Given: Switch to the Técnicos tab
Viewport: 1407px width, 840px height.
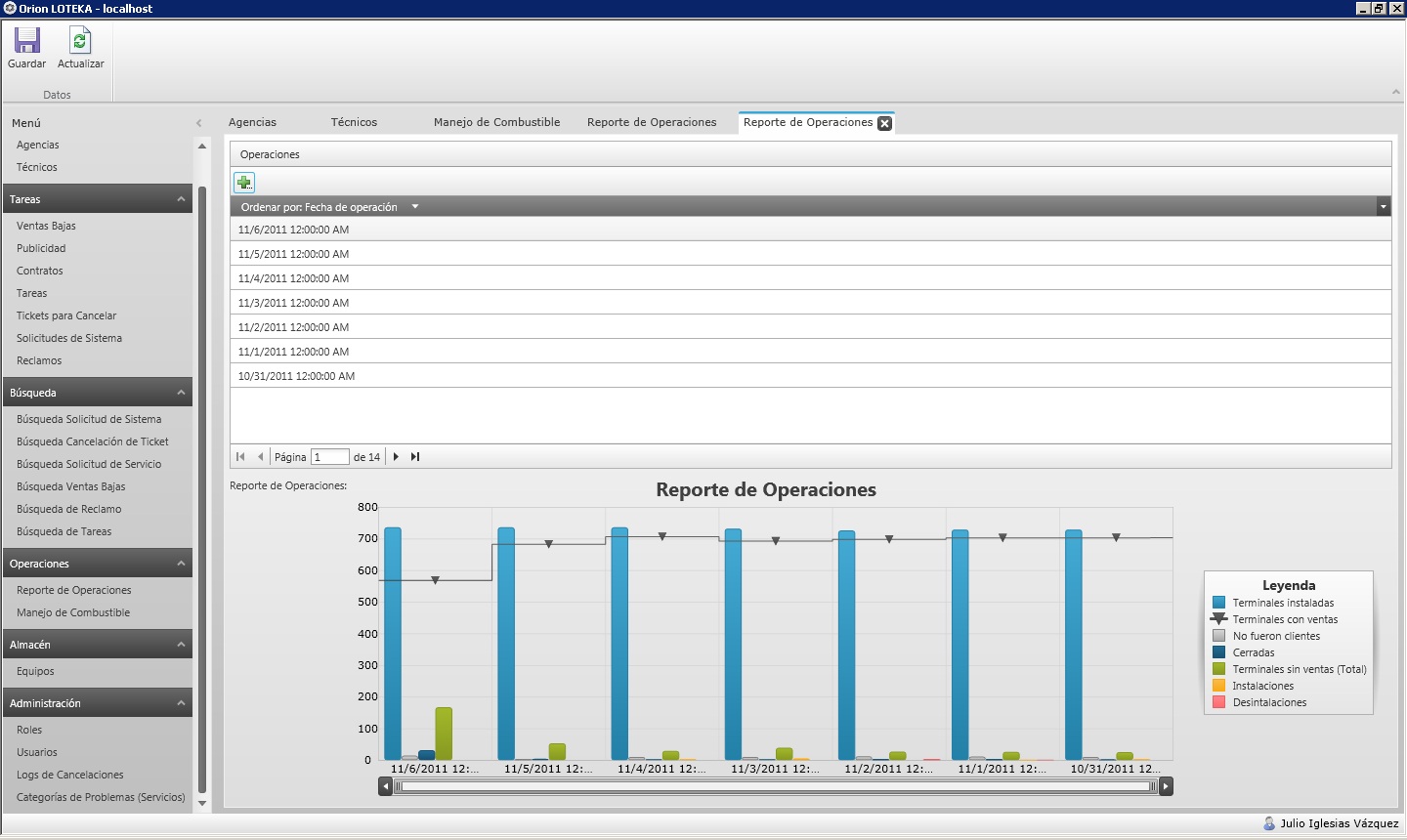Looking at the screenshot, I should pyautogui.click(x=354, y=122).
